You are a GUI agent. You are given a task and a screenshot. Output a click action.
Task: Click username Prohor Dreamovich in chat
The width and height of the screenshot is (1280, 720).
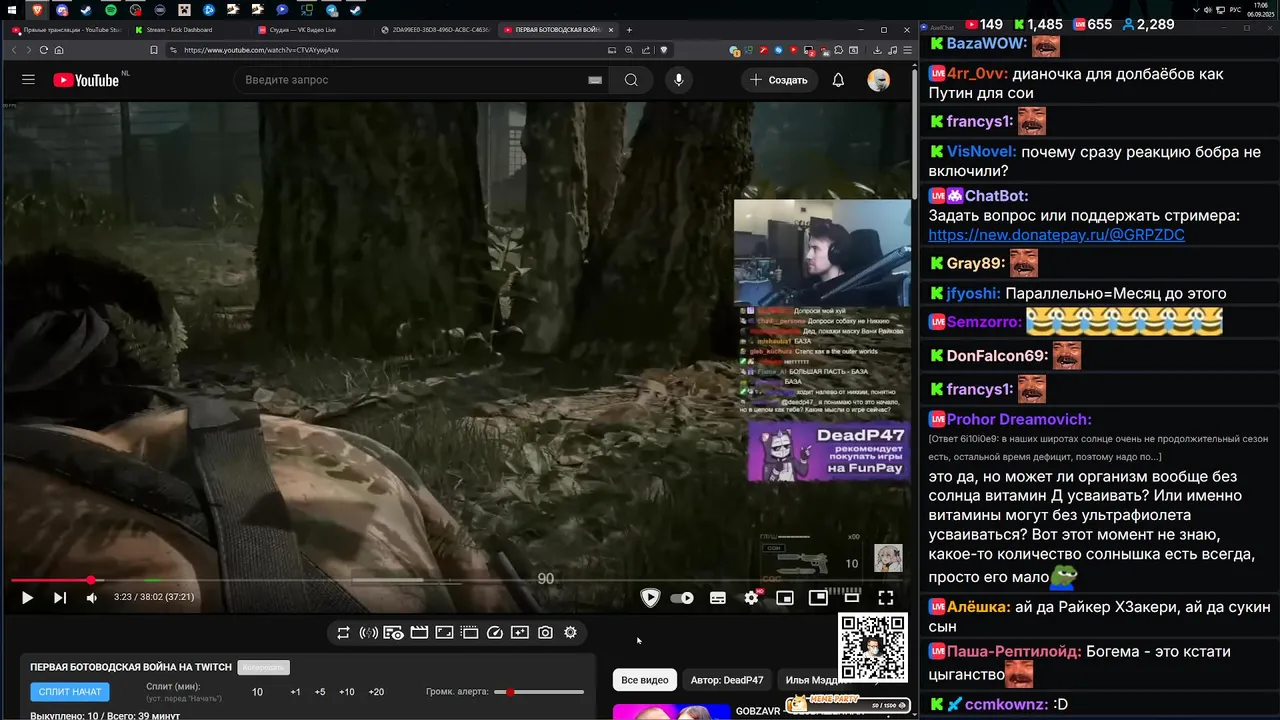pyautogui.click(x=1019, y=420)
